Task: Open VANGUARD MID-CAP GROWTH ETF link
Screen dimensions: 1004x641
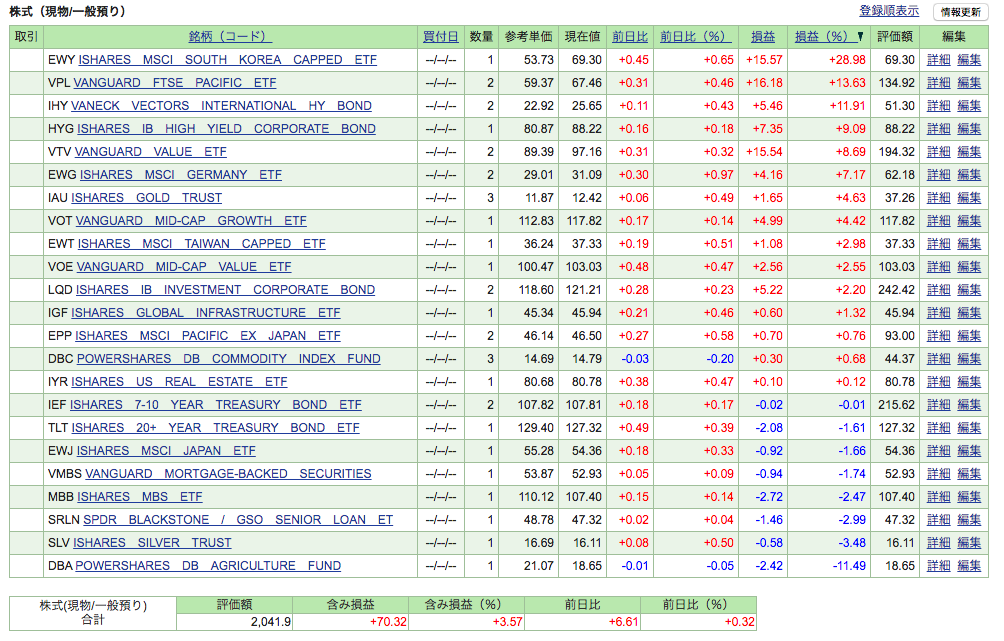Action: point(191,221)
